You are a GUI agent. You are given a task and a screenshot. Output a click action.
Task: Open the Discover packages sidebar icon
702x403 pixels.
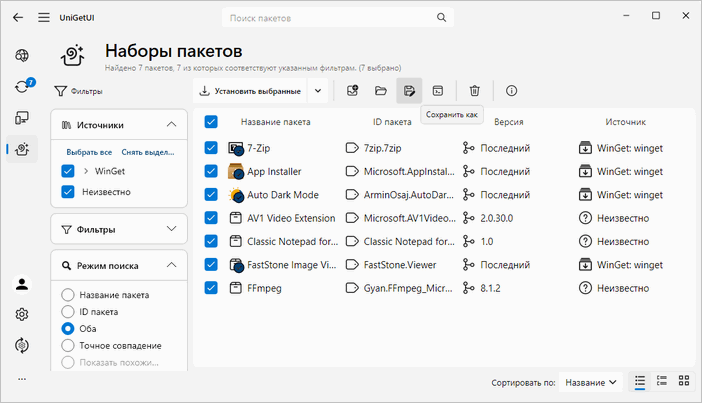click(x=22, y=56)
